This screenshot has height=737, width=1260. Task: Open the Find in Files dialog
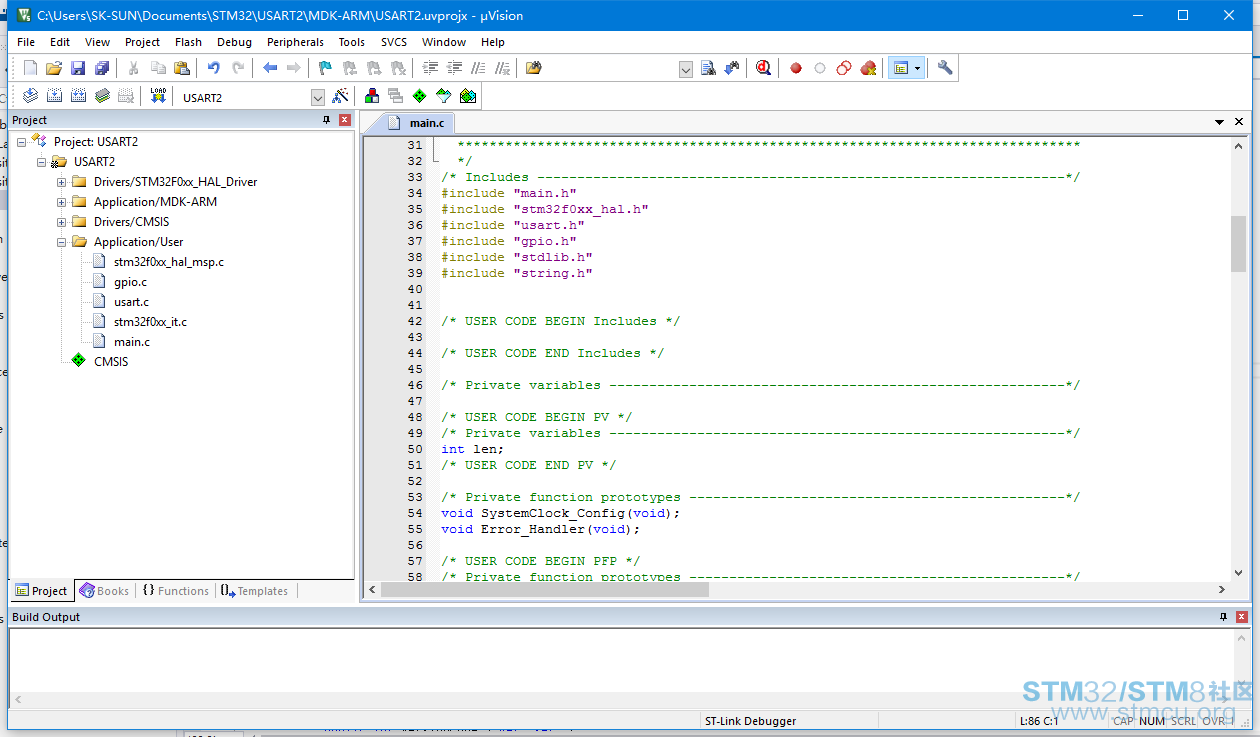click(534, 68)
